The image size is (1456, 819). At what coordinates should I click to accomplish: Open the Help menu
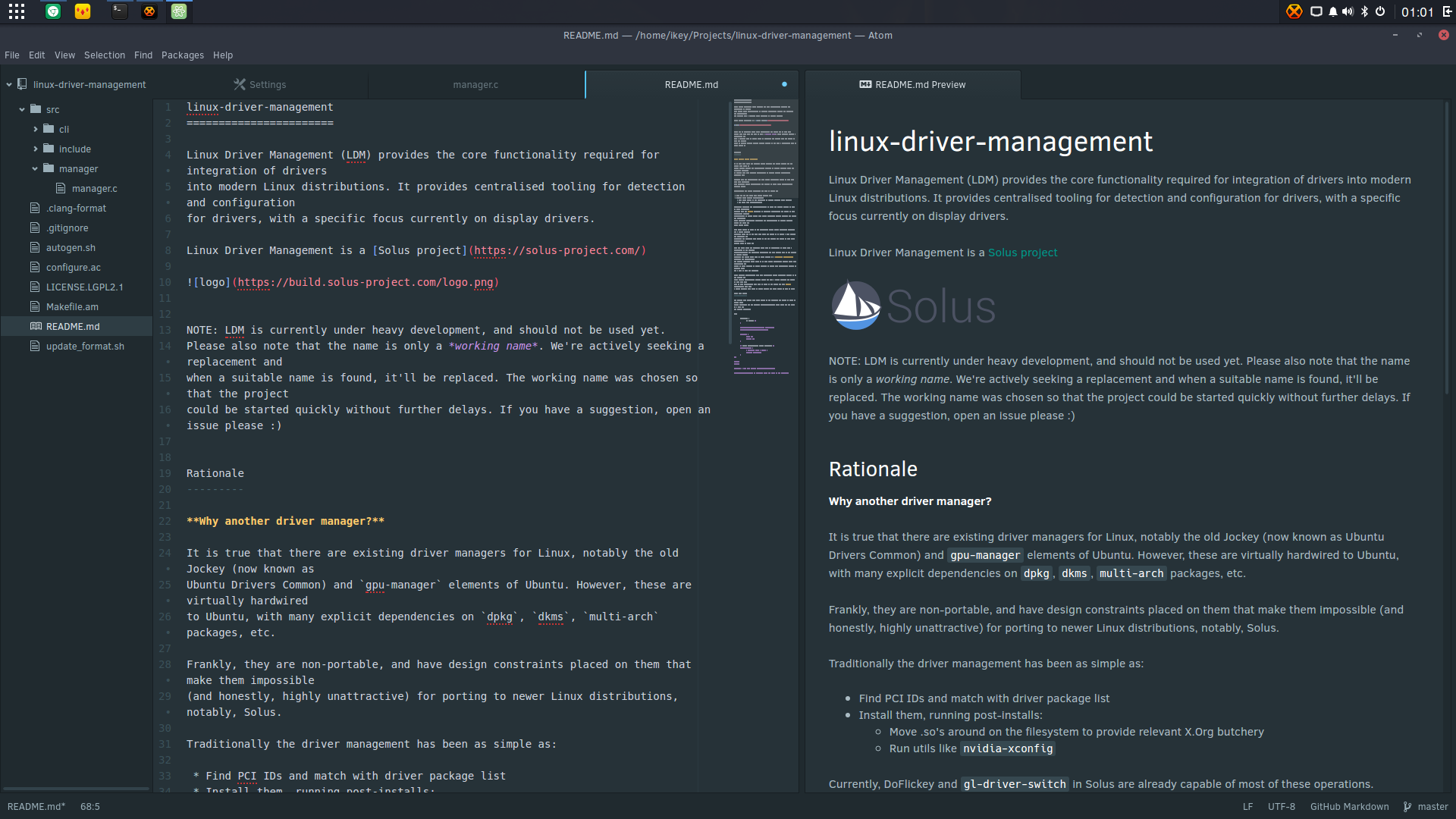[x=223, y=55]
